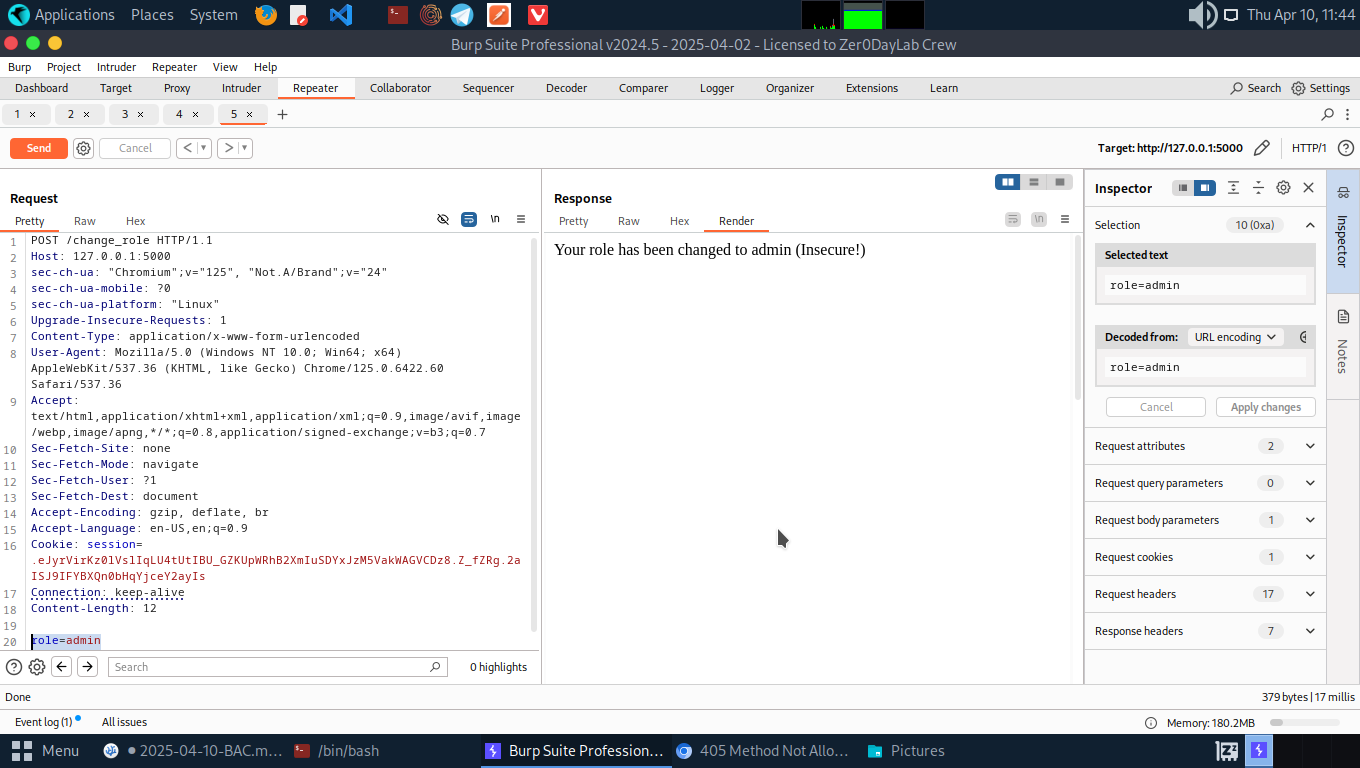Open Inspector settings gear

[1283, 188]
